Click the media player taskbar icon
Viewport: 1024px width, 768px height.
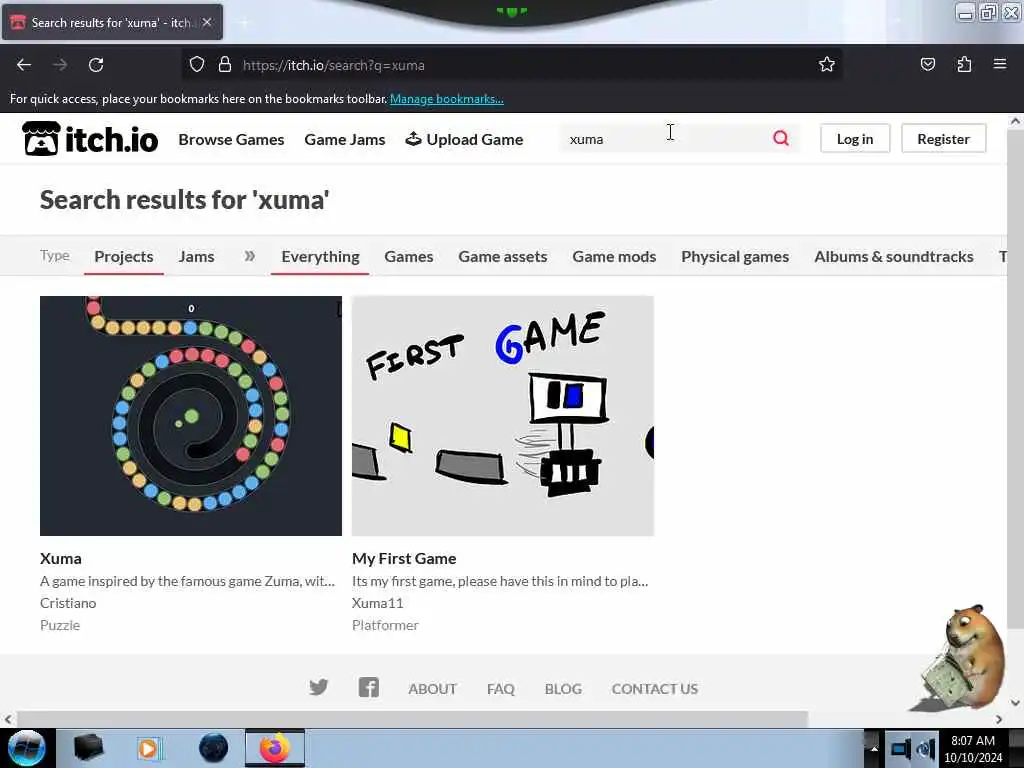coord(149,748)
